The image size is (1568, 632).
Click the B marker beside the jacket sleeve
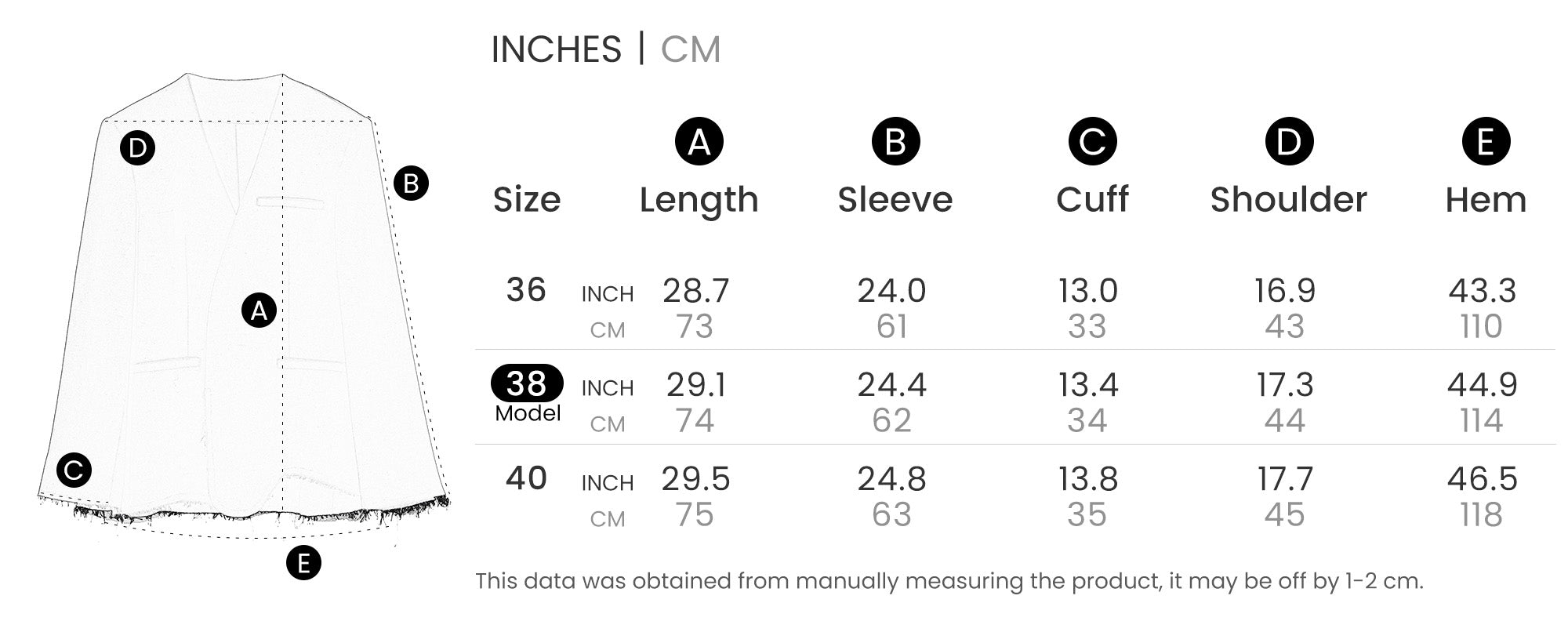[411, 183]
